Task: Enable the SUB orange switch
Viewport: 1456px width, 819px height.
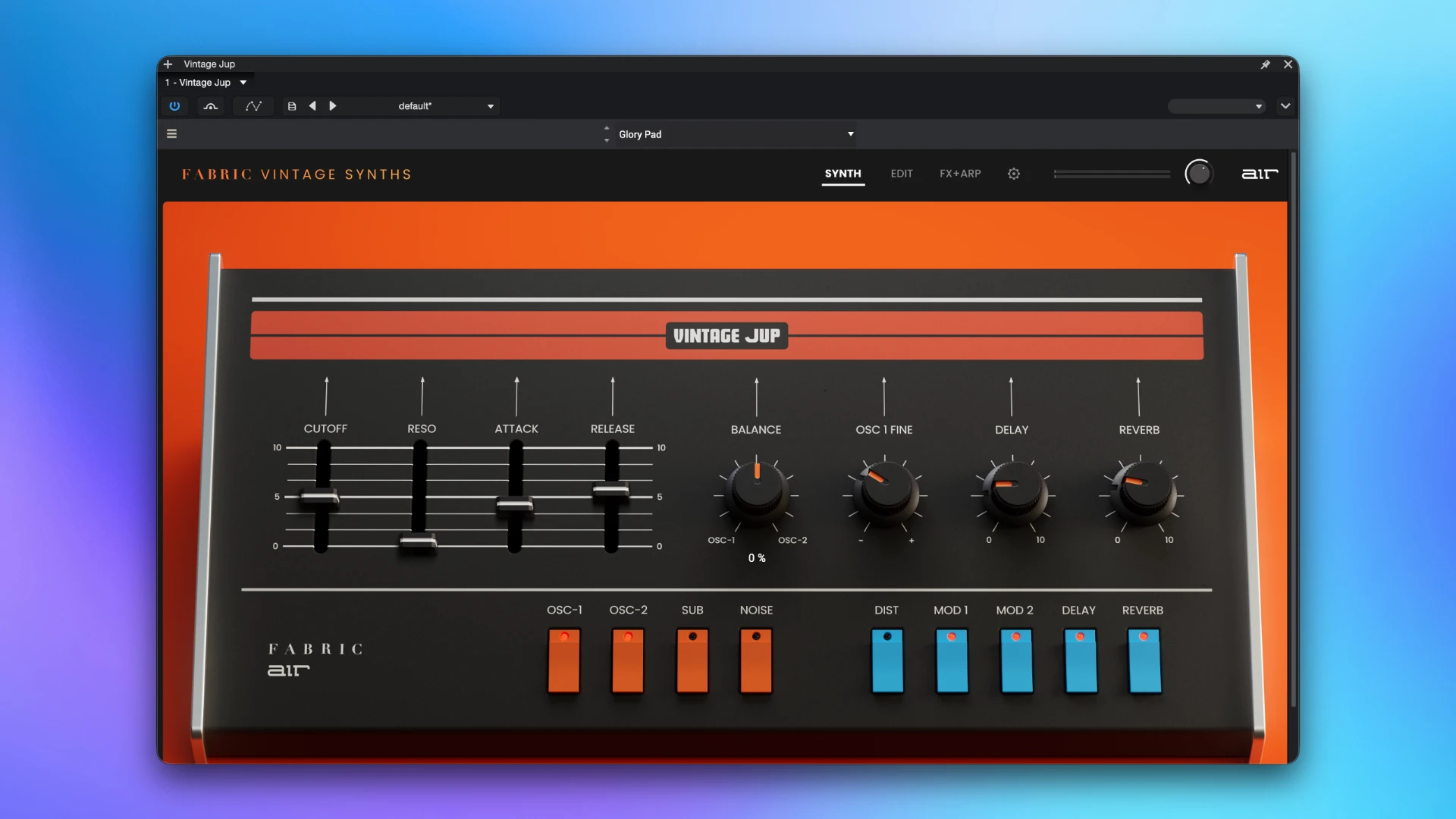Action: pos(692,661)
